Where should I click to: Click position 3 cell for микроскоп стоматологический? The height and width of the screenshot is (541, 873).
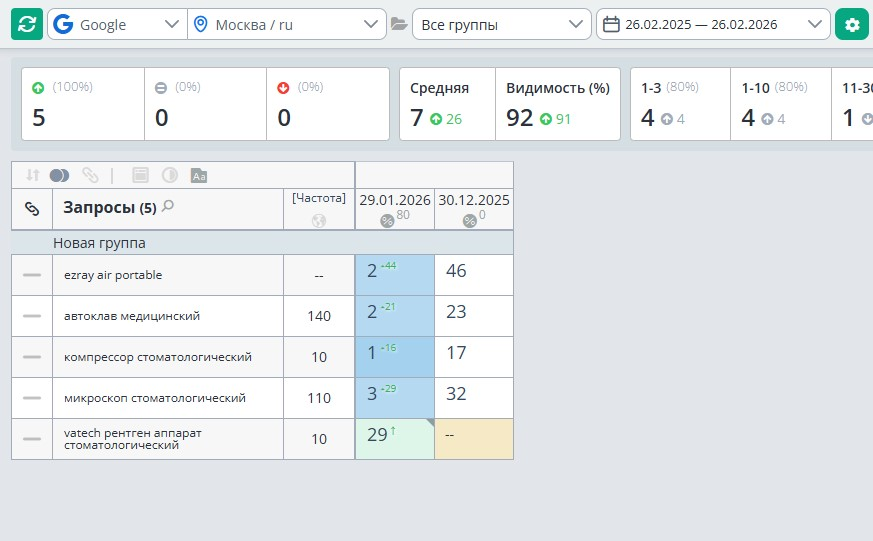(395, 398)
